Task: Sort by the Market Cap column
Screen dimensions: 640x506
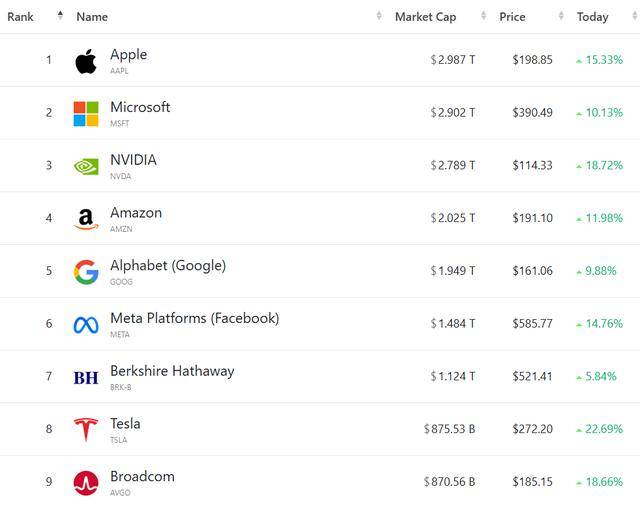Action: [425, 16]
